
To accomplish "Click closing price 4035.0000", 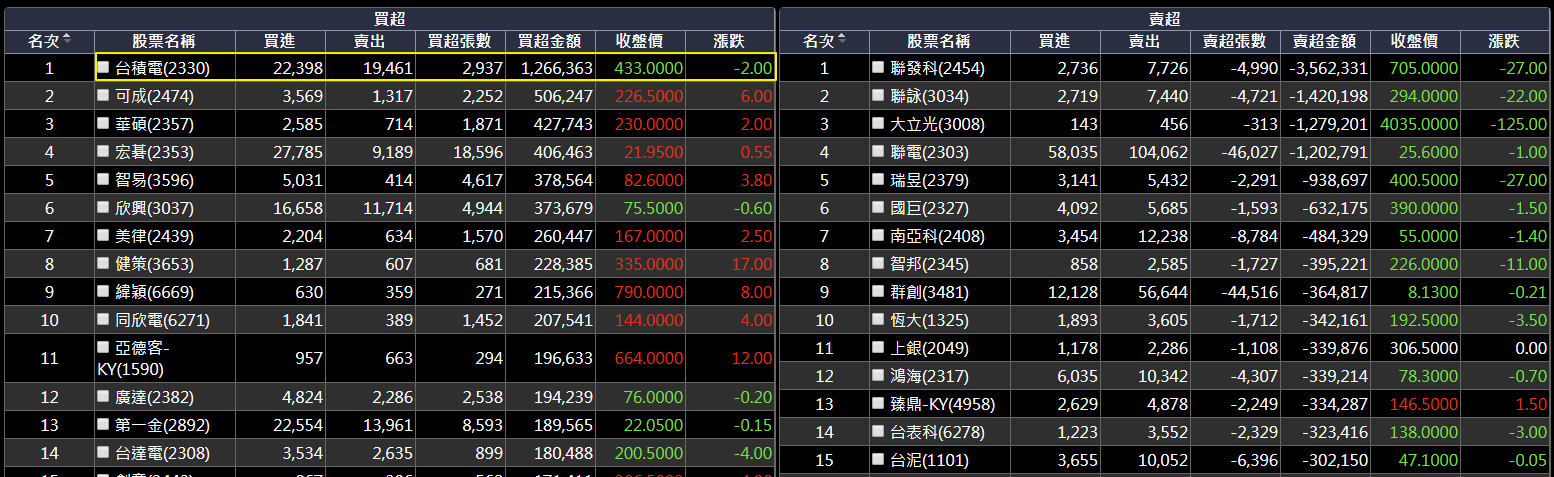I will pyautogui.click(x=1419, y=124).
